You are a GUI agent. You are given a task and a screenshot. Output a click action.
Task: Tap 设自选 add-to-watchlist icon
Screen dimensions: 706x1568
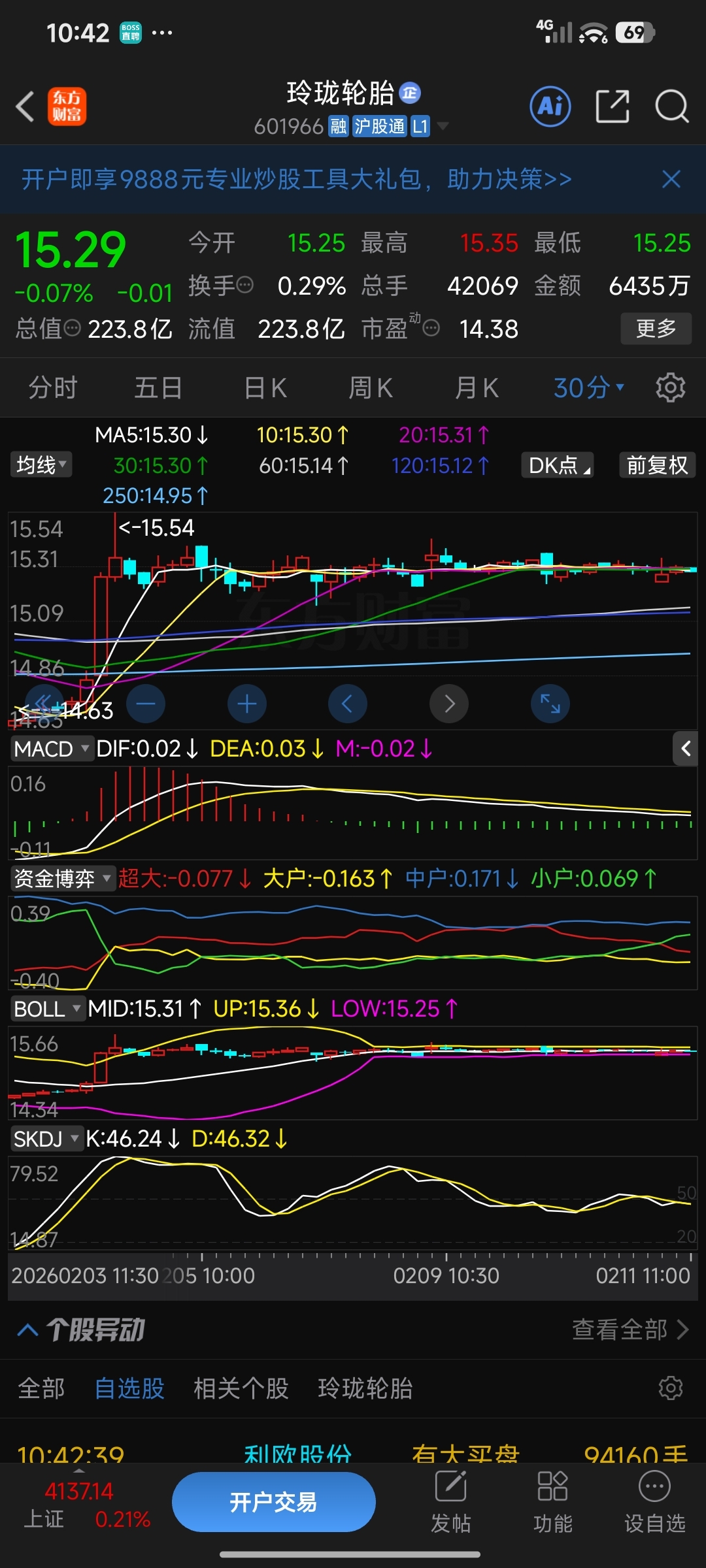[654, 1502]
